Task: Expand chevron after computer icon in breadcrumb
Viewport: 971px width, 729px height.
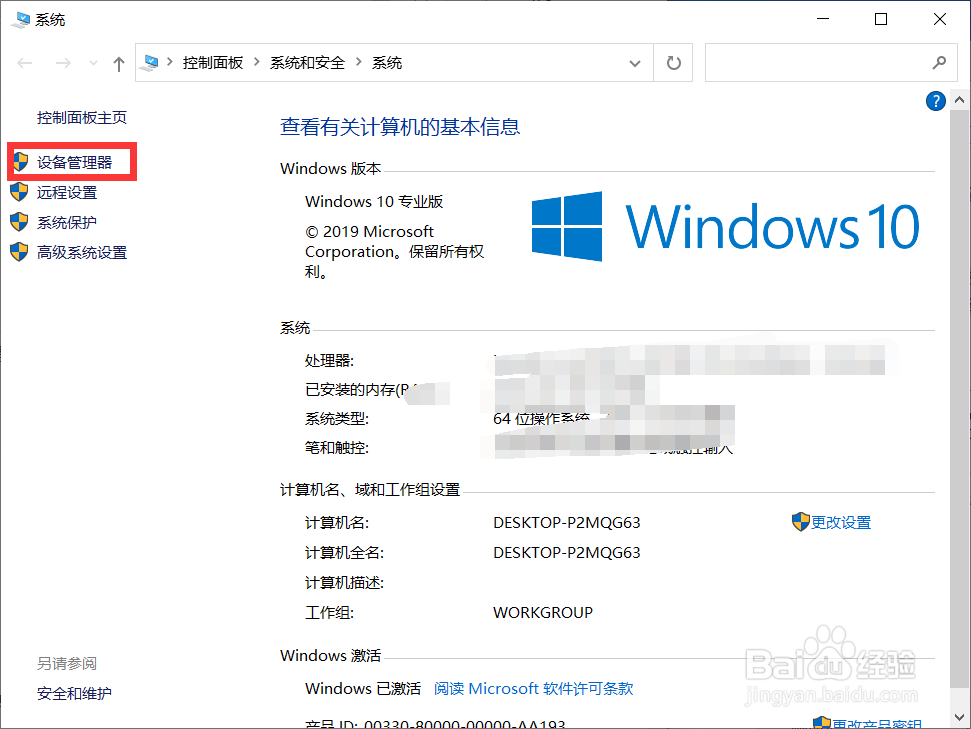Action: click(170, 63)
